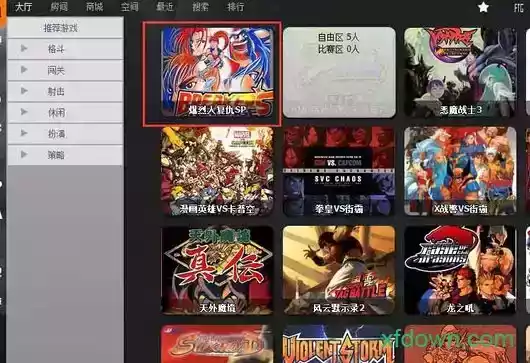Image resolution: width=530 pixels, height=363 pixels.
Task: Select 爆烈人复仇SP game thumbnail
Action: click(x=217, y=72)
